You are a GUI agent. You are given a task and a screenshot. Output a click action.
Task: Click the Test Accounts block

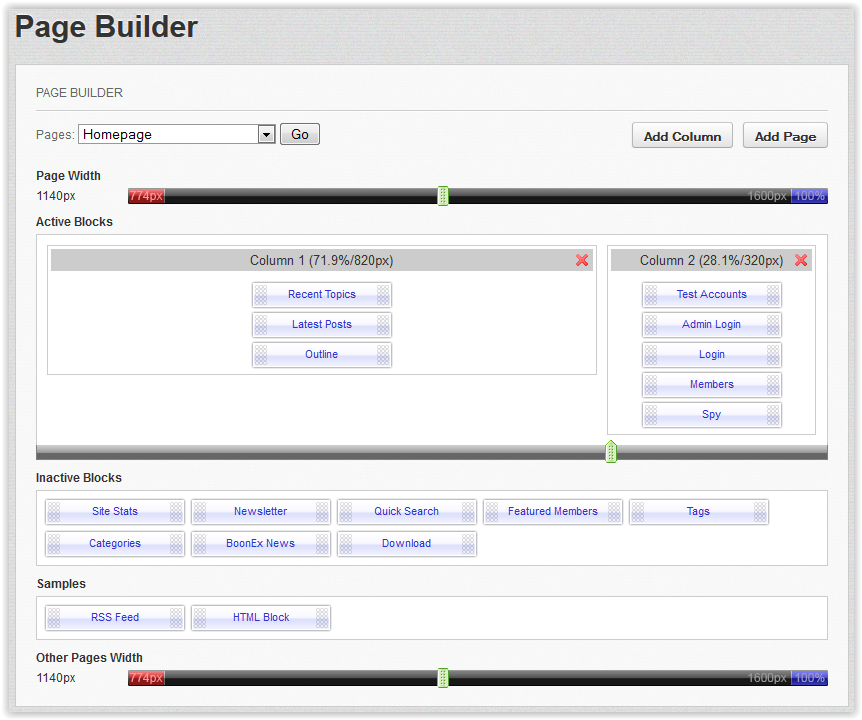(x=712, y=295)
